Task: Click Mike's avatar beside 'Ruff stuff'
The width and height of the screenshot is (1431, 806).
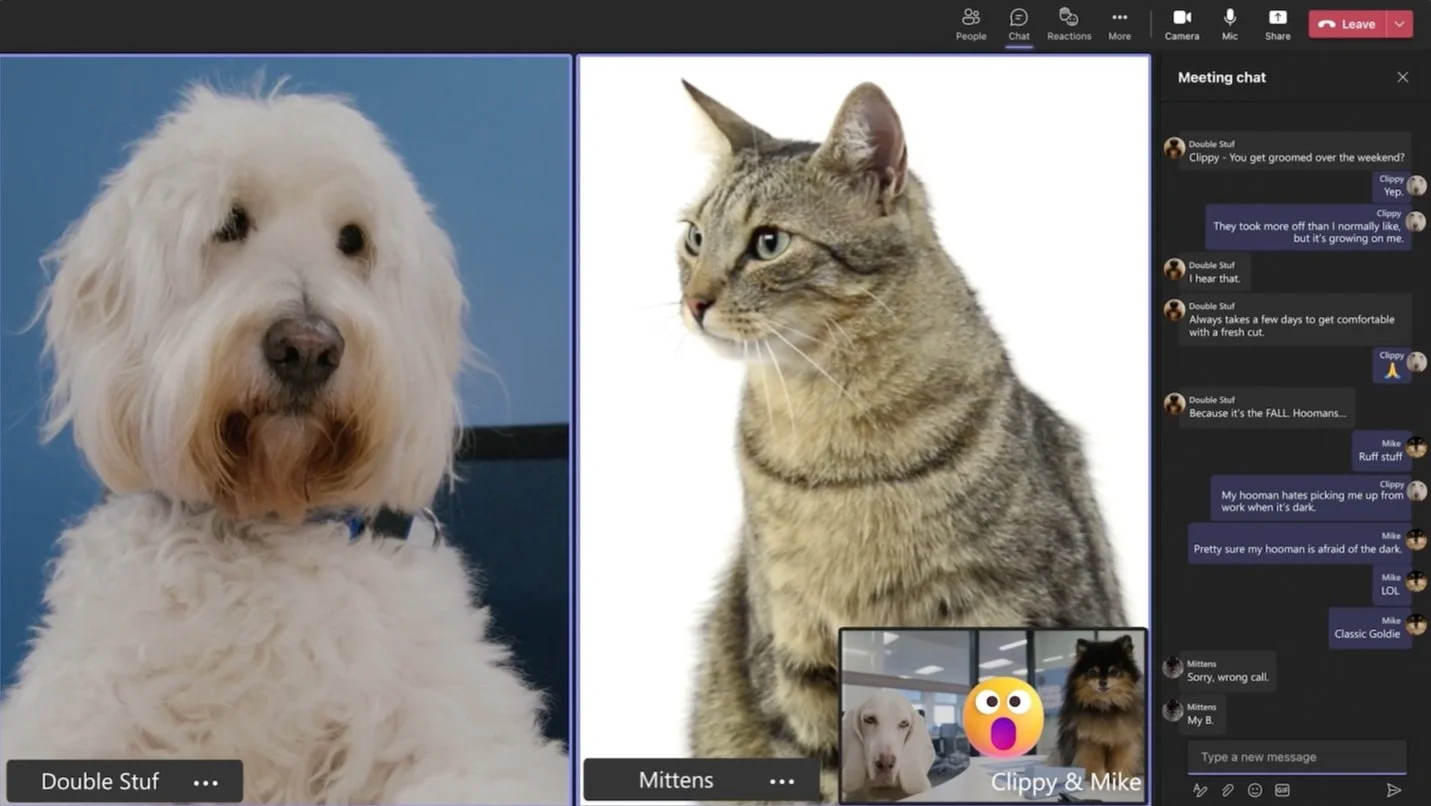Action: click(1416, 447)
